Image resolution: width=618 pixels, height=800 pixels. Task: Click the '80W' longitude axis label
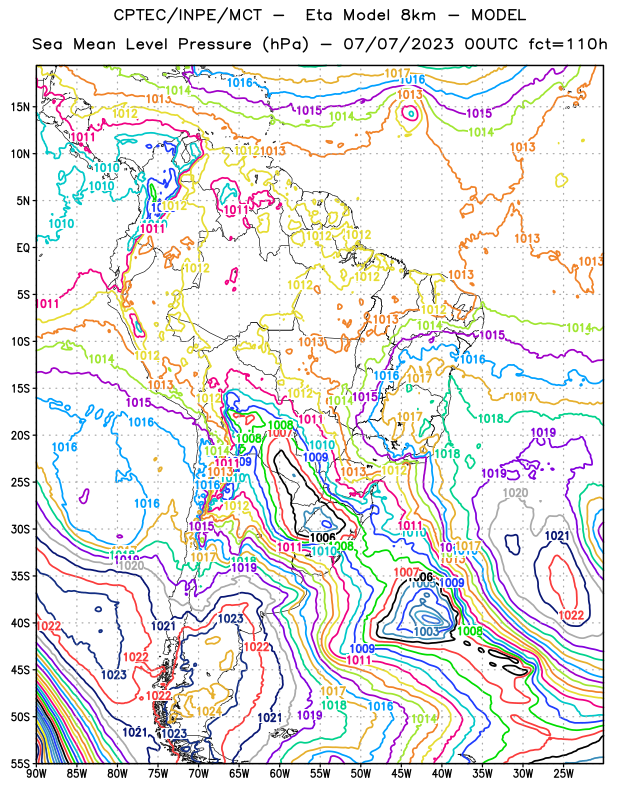117,774
